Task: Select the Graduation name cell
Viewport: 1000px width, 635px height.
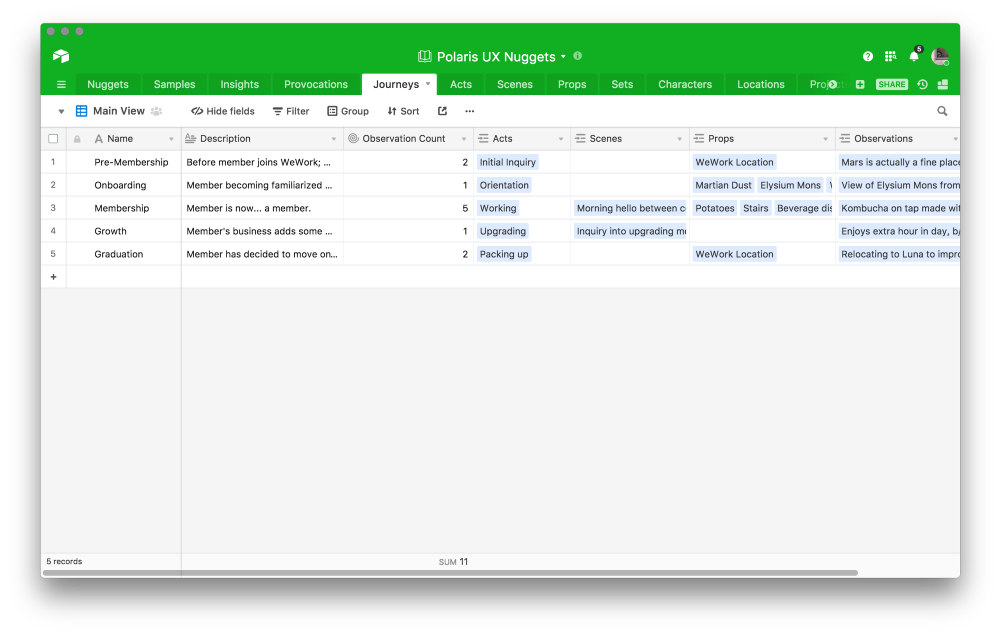Action: point(119,254)
